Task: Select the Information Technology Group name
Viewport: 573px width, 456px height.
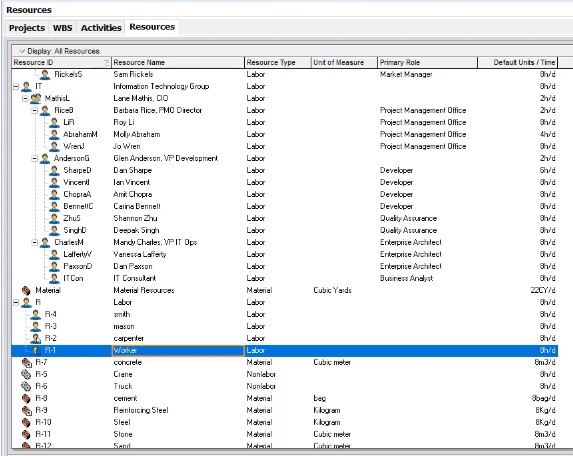Action: click(x=161, y=87)
